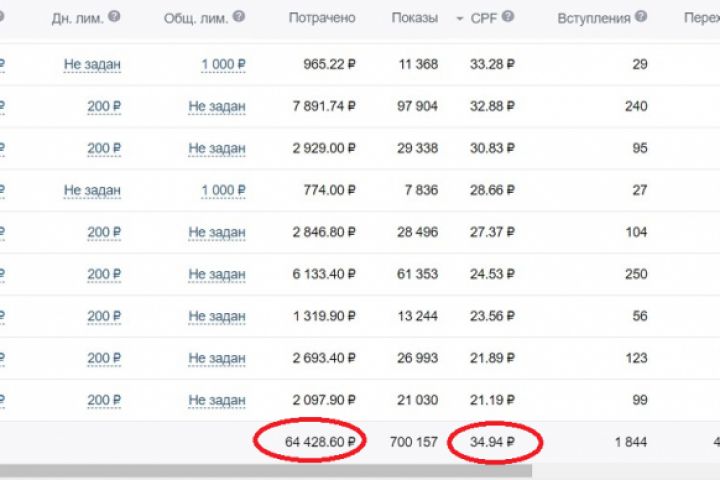Edit 1 000 ₽ total limit in 774.00 row

pos(223,191)
